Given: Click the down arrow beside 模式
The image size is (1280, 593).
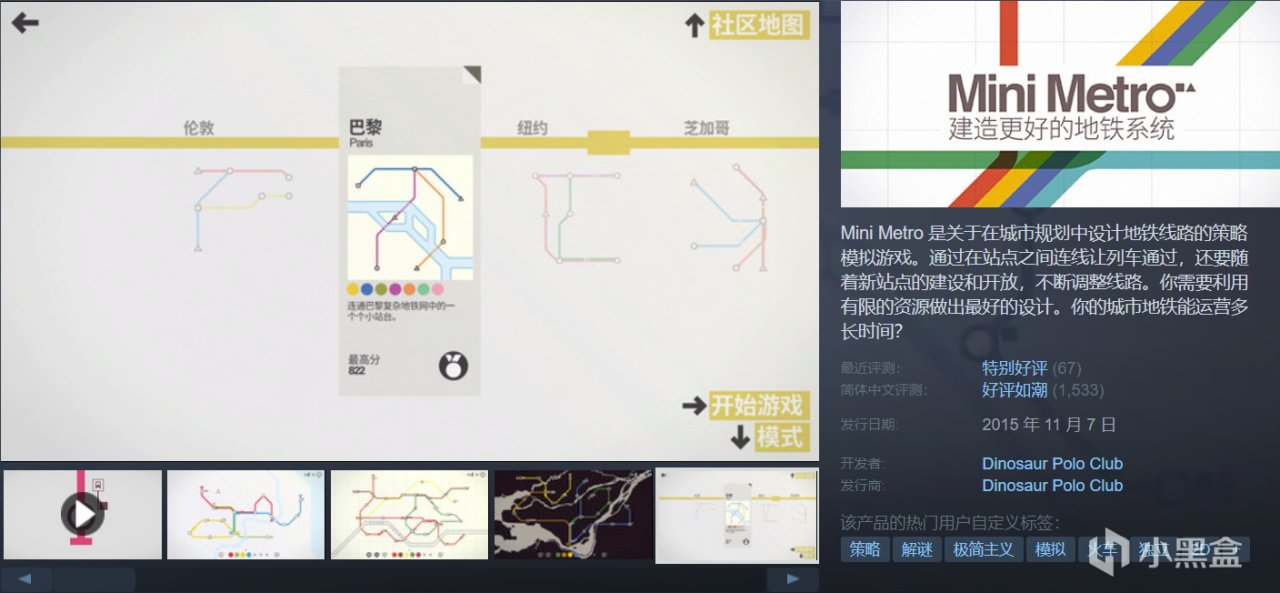Looking at the screenshot, I should 740,437.
